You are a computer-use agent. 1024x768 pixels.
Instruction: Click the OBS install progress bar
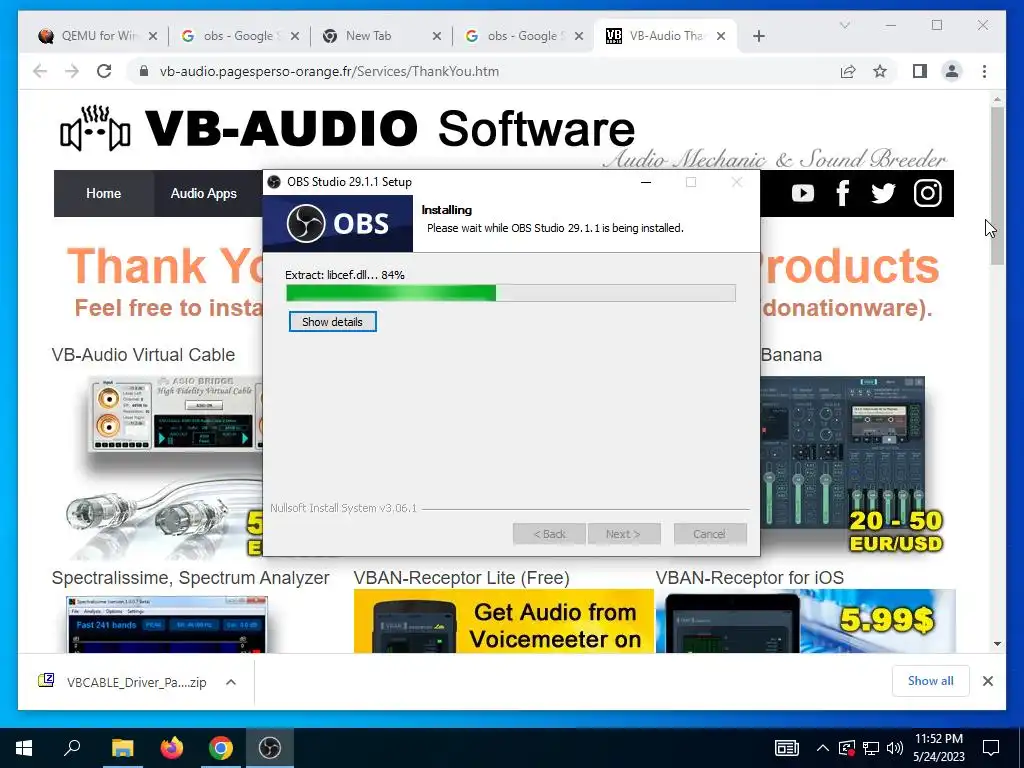click(511, 293)
